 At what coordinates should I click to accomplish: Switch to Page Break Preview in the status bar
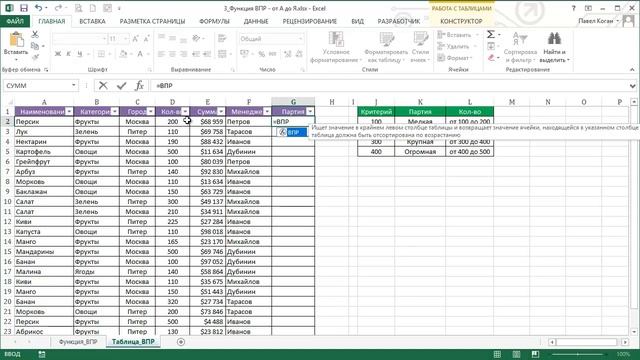(535, 354)
